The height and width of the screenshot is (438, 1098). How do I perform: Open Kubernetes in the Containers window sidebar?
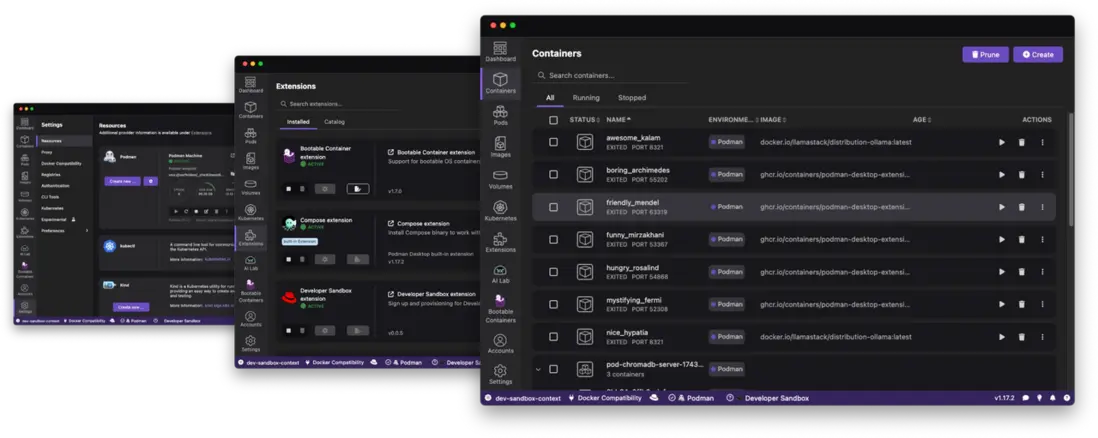(500, 211)
